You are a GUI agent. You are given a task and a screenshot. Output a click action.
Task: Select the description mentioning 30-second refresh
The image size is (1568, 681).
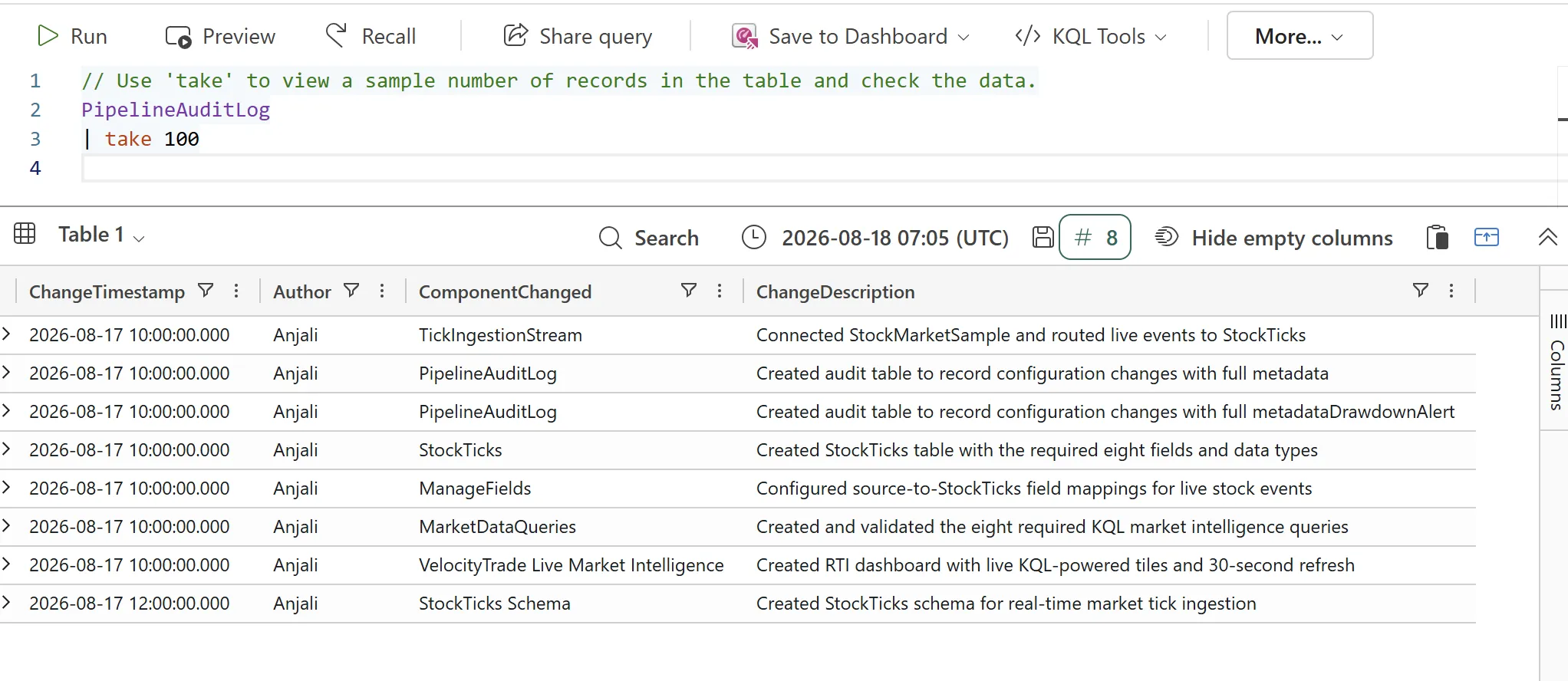point(1056,565)
